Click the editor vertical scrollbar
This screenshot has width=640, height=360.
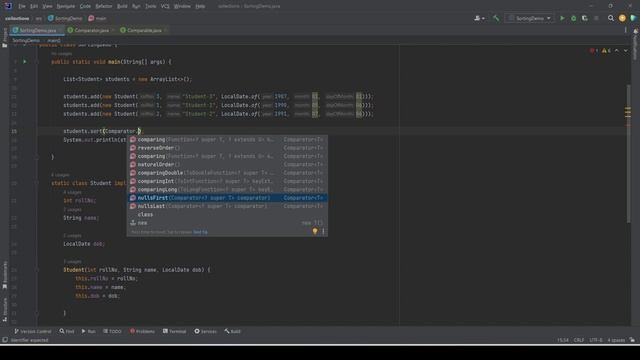click(628, 153)
